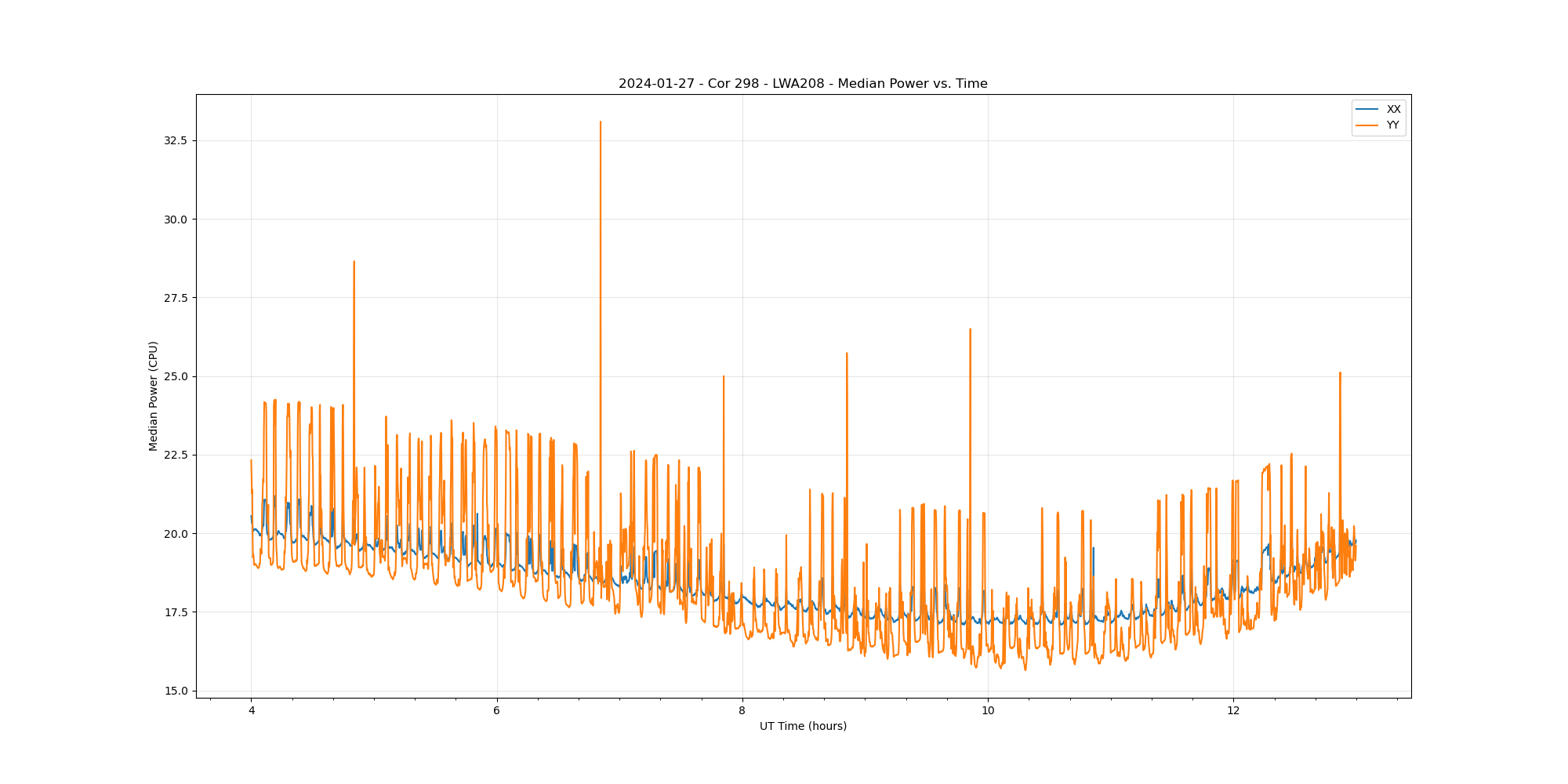Click the XX legend label
The image size is (1568, 784).
1393,110
